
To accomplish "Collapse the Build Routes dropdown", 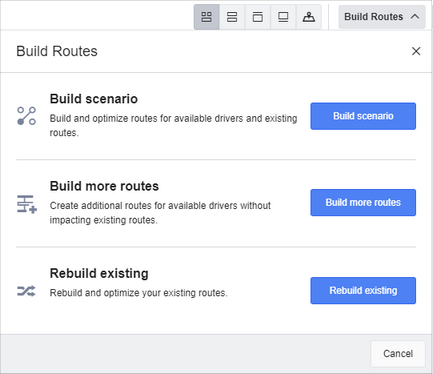I will point(382,17).
